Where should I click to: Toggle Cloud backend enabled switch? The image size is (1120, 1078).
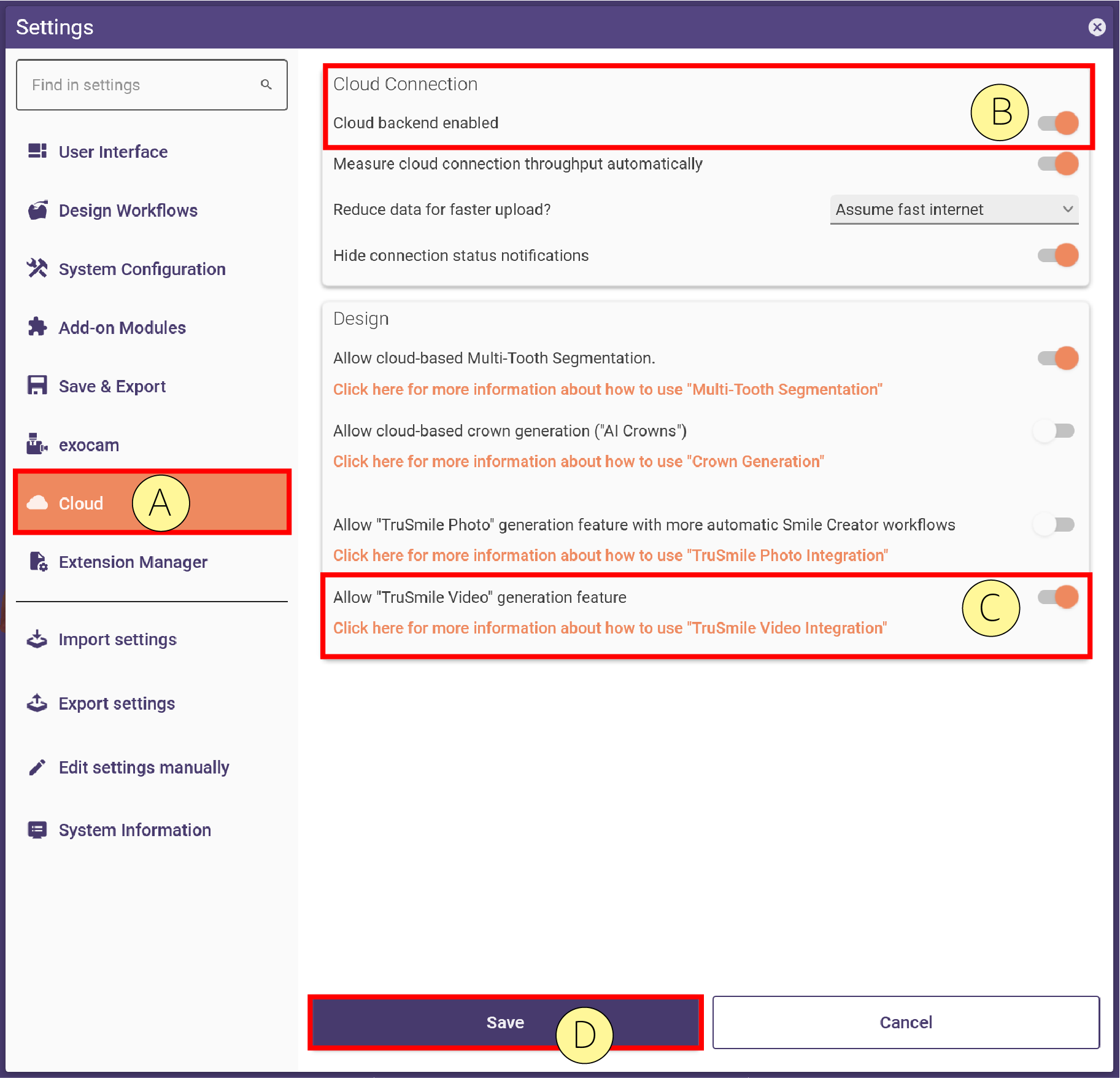[1058, 123]
